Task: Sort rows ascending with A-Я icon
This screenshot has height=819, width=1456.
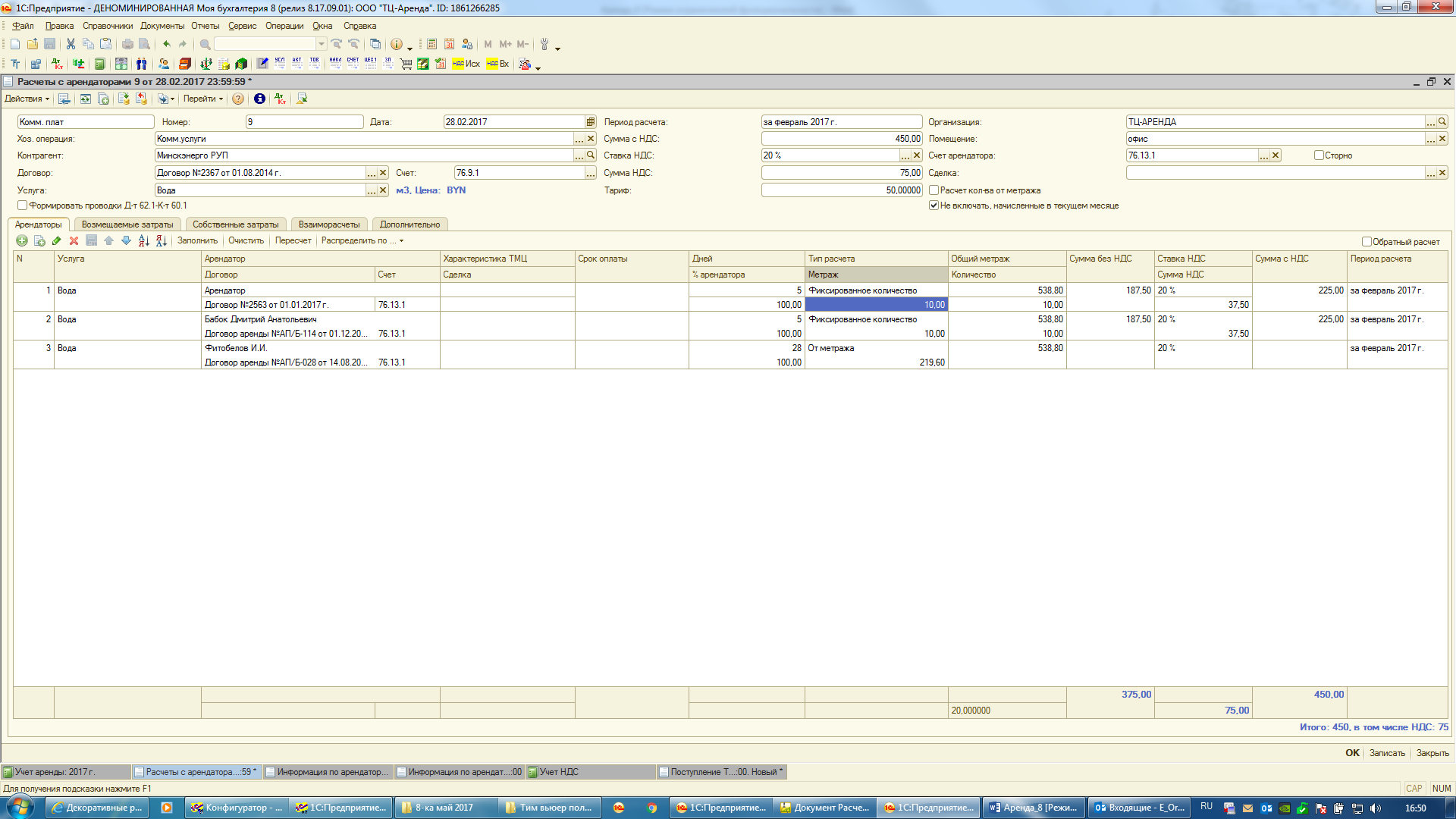Action: (143, 241)
